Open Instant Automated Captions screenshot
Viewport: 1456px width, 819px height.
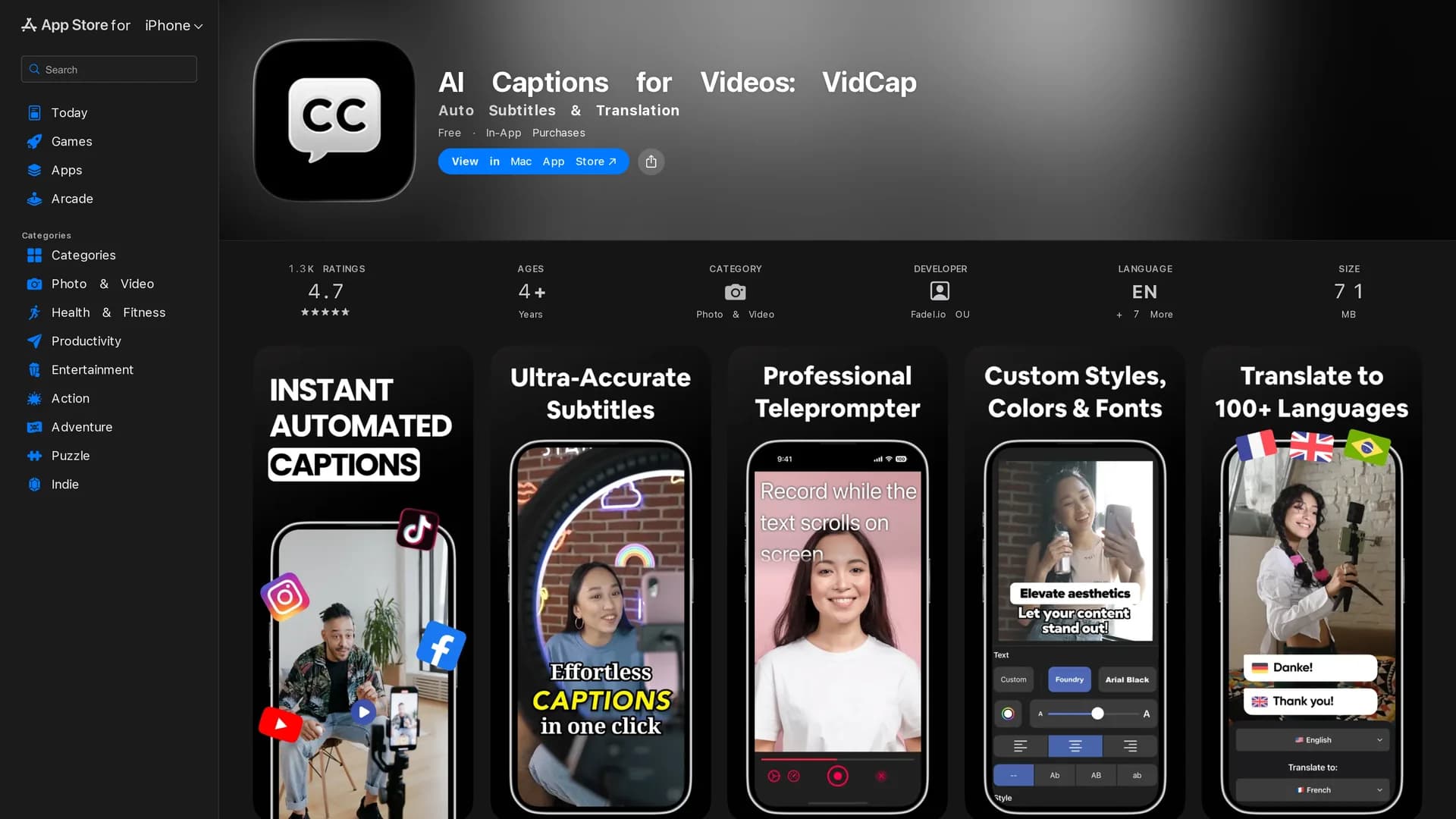tap(363, 582)
